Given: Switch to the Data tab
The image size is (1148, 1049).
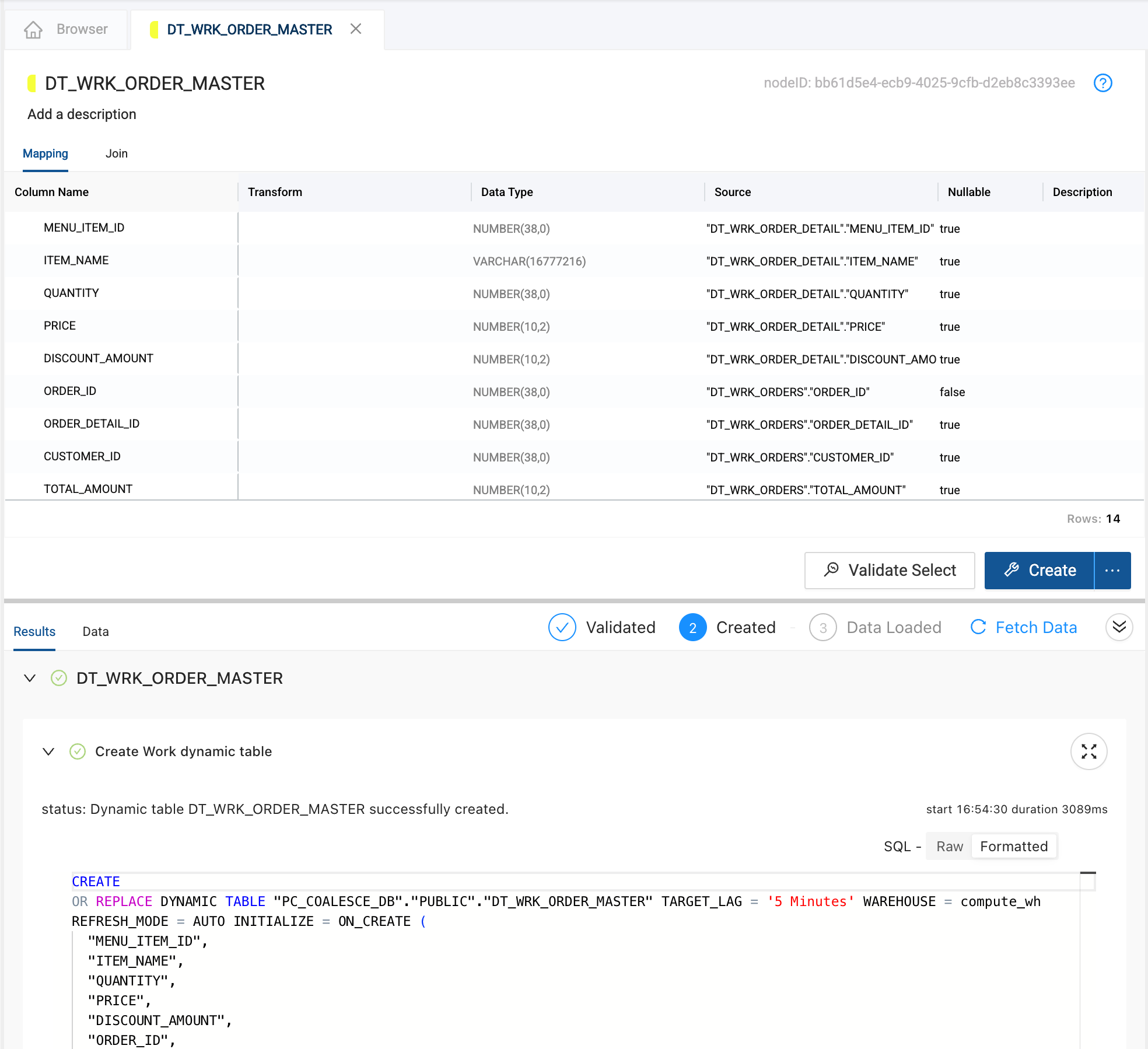Looking at the screenshot, I should click(x=96, y=631).
